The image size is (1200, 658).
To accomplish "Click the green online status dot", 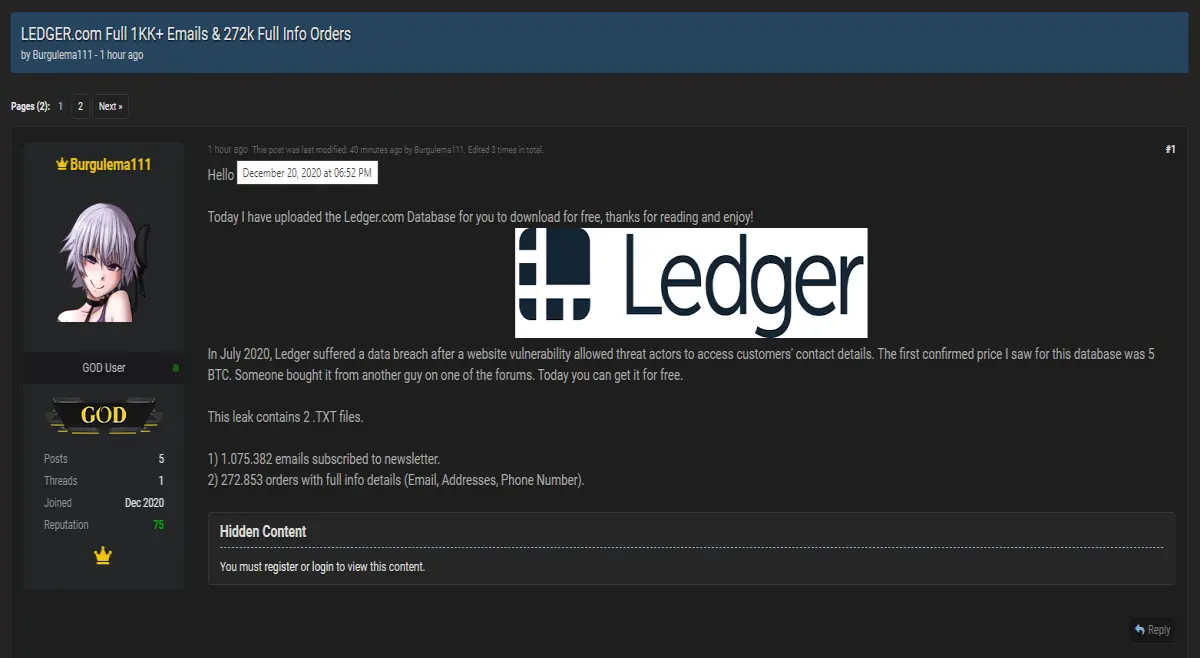I will click(x=176, y=368).
